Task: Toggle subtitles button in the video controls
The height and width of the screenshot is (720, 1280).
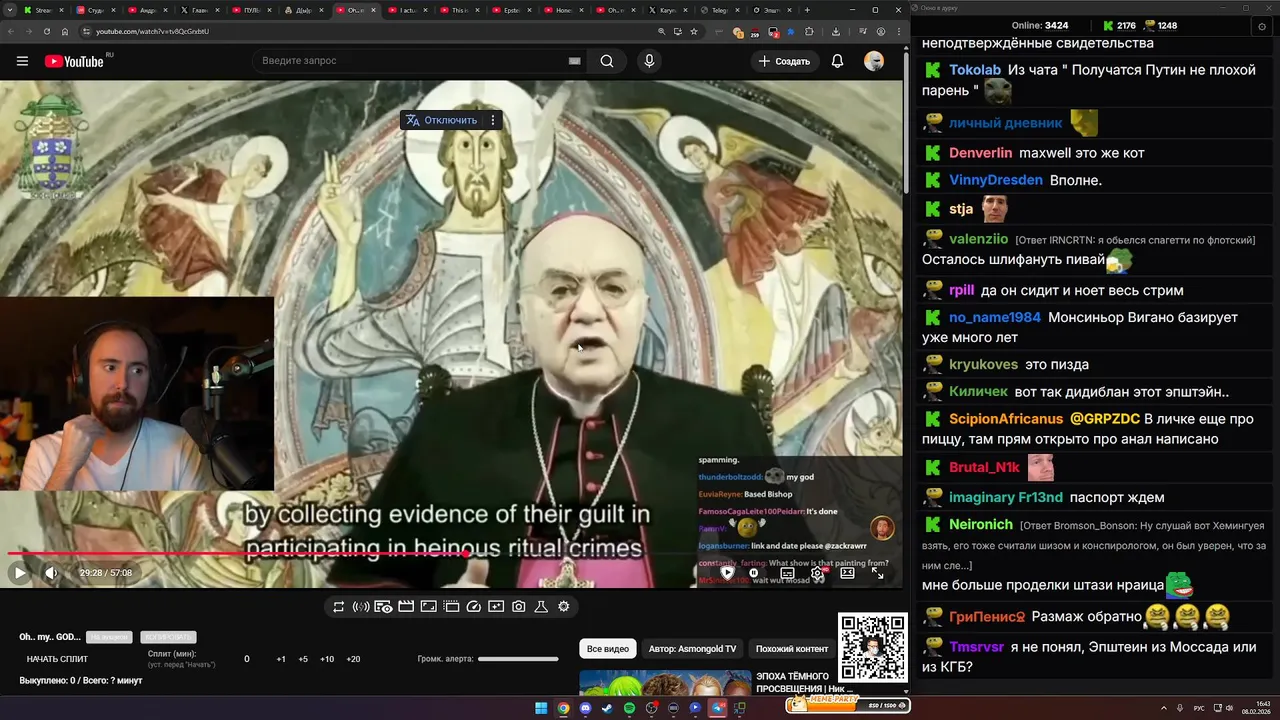Action: tap(787, 573)
